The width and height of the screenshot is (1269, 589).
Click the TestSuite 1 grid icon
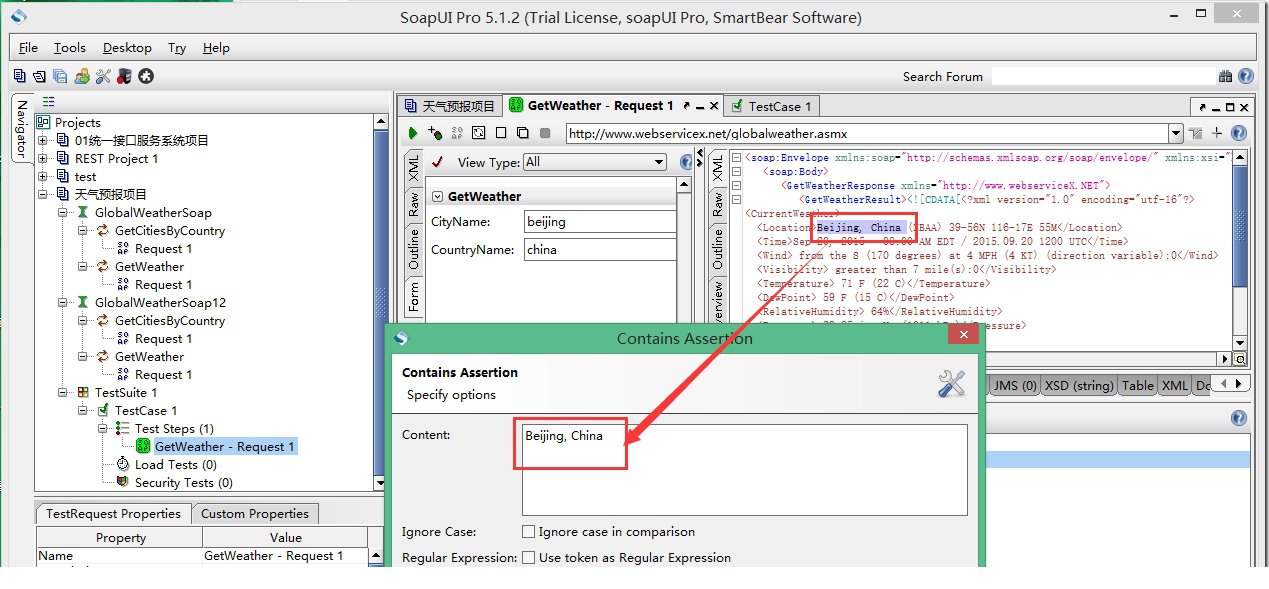tap(83, 392)
